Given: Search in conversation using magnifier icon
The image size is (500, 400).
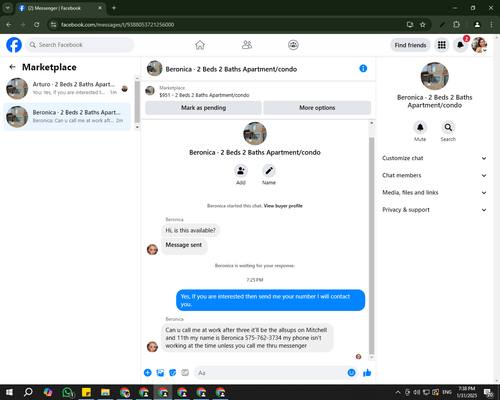Looking at the screenshot, I should coord(448,127).
